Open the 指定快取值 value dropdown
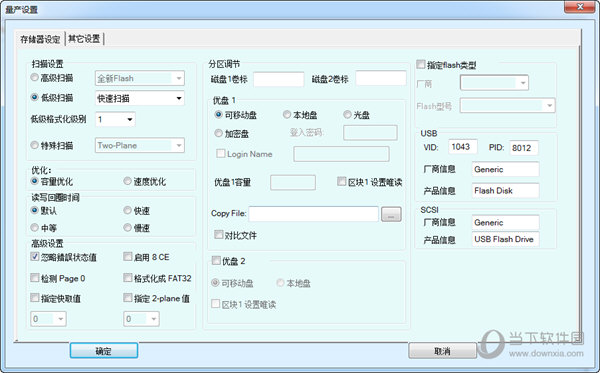 tap(48, 319)
